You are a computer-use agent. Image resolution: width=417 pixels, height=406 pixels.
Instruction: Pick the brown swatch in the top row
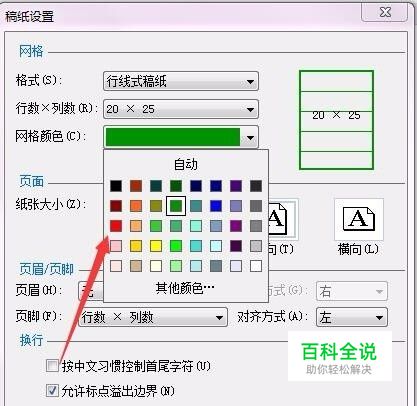coord(136,186)
